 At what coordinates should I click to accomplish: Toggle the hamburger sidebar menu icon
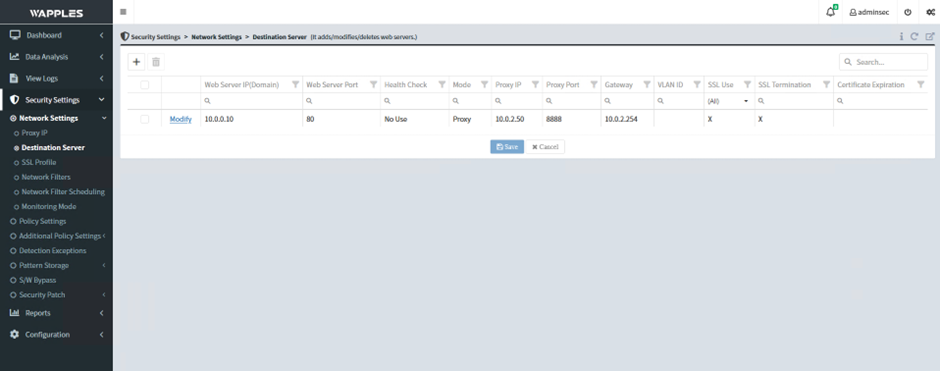123,12
